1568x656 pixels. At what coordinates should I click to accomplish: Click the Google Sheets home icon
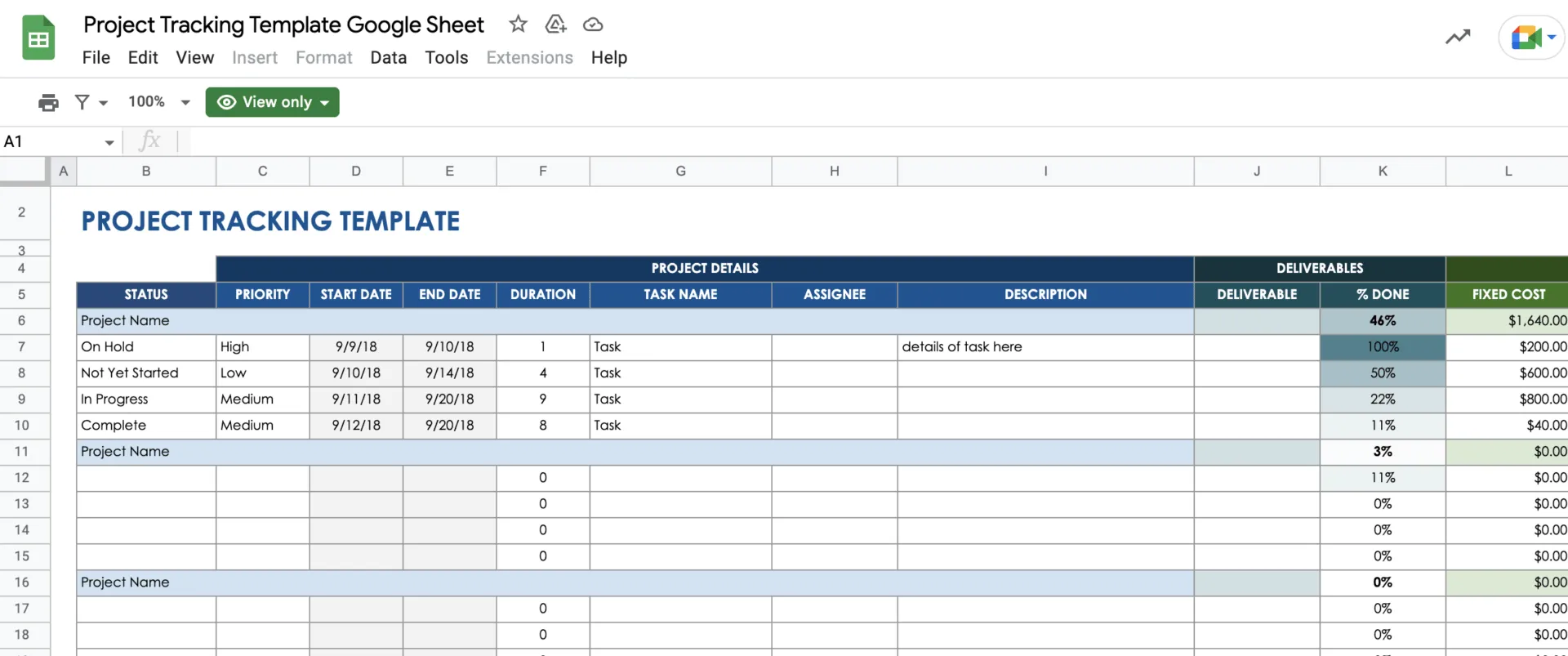click(38, 38)
